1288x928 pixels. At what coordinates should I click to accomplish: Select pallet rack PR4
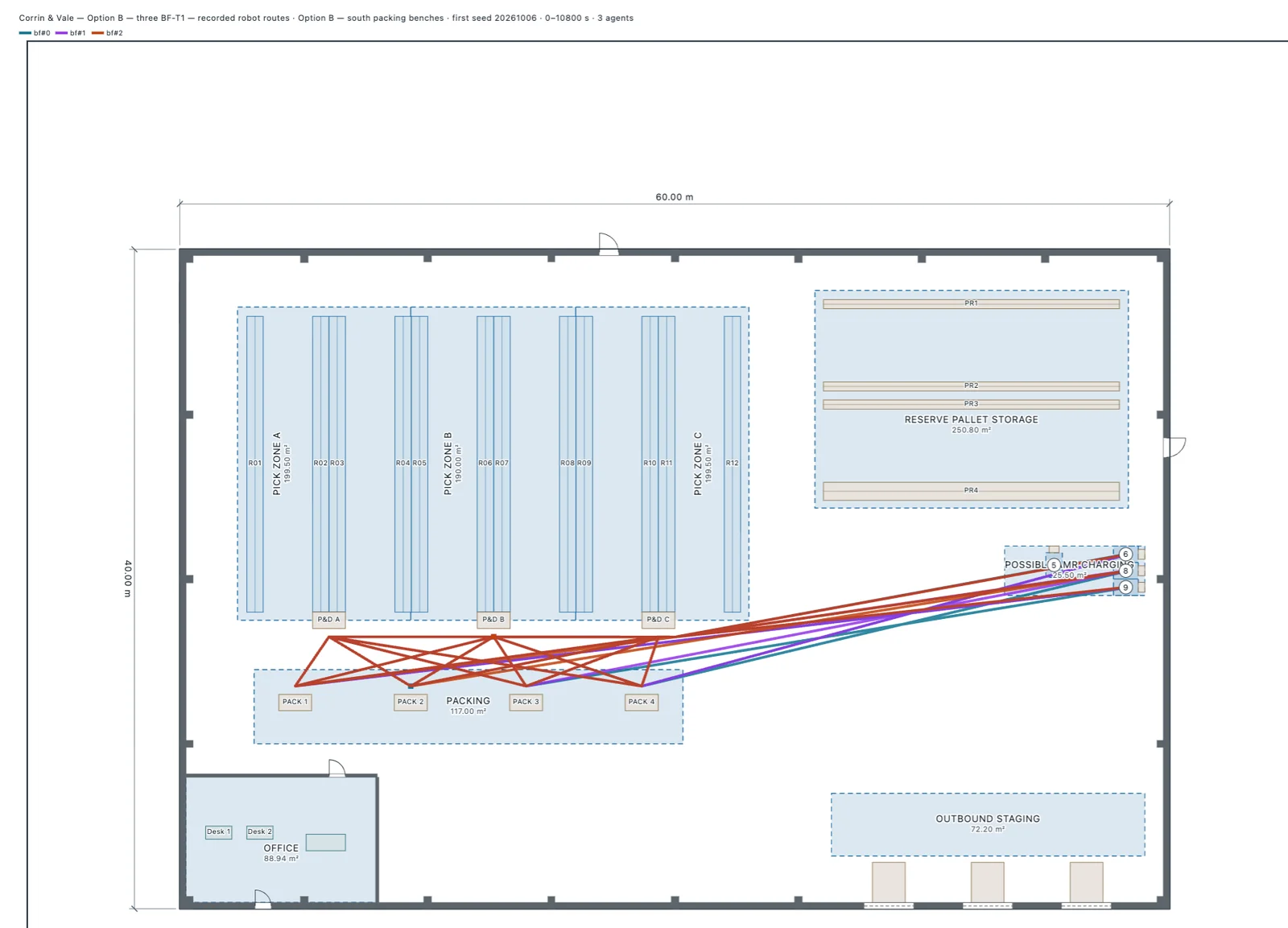point(971,490)
